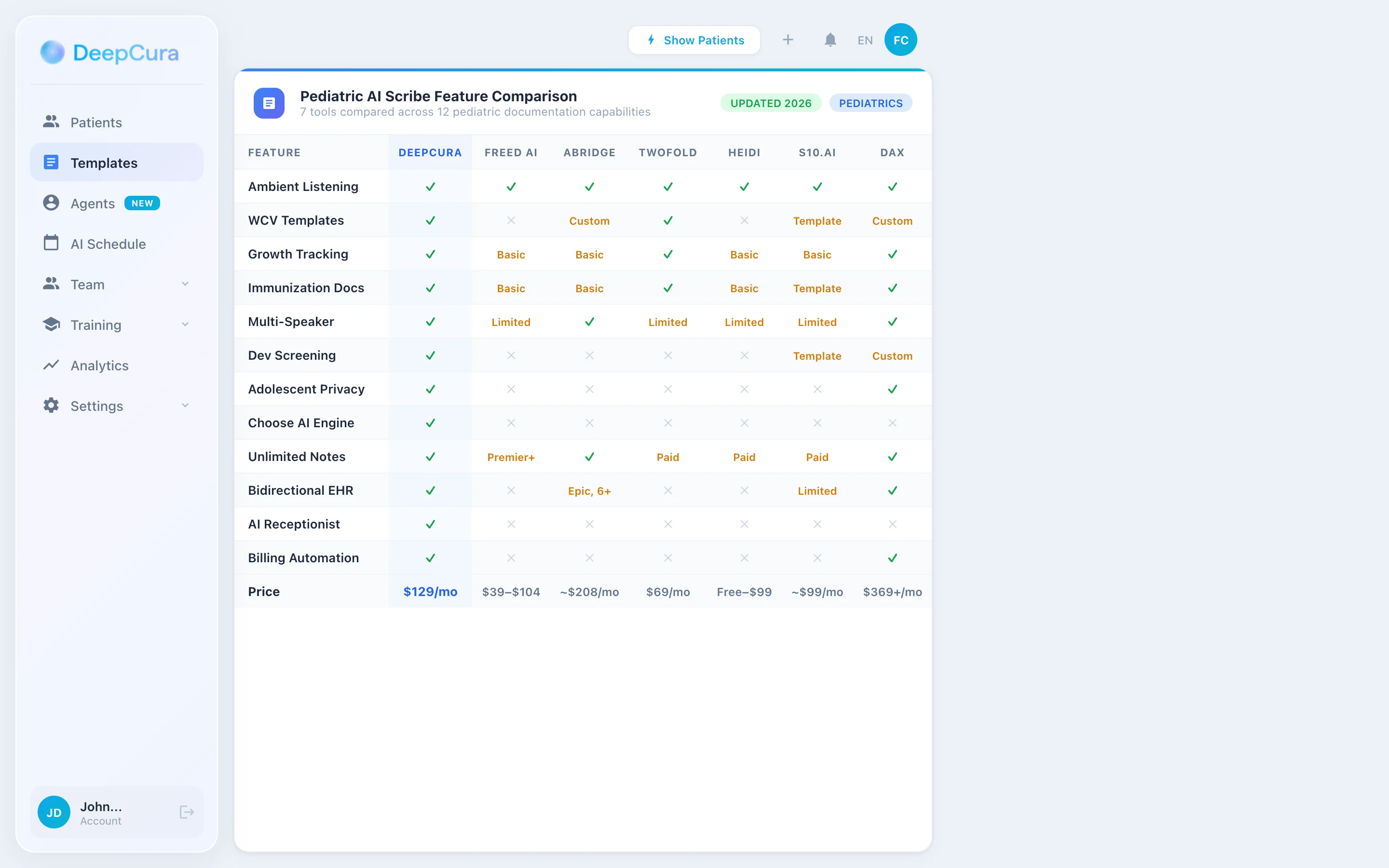Open Analytics via the chart icon
This screenshot has width=1389, height=868.
(x=51, y=365)
